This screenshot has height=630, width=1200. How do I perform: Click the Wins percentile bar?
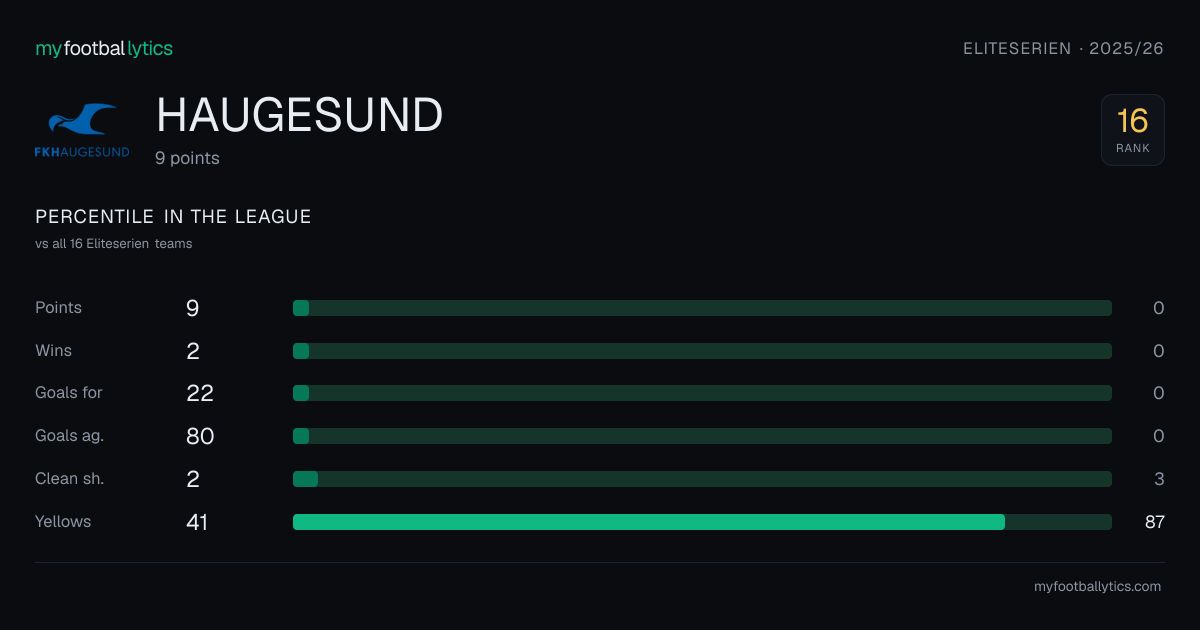702,351
